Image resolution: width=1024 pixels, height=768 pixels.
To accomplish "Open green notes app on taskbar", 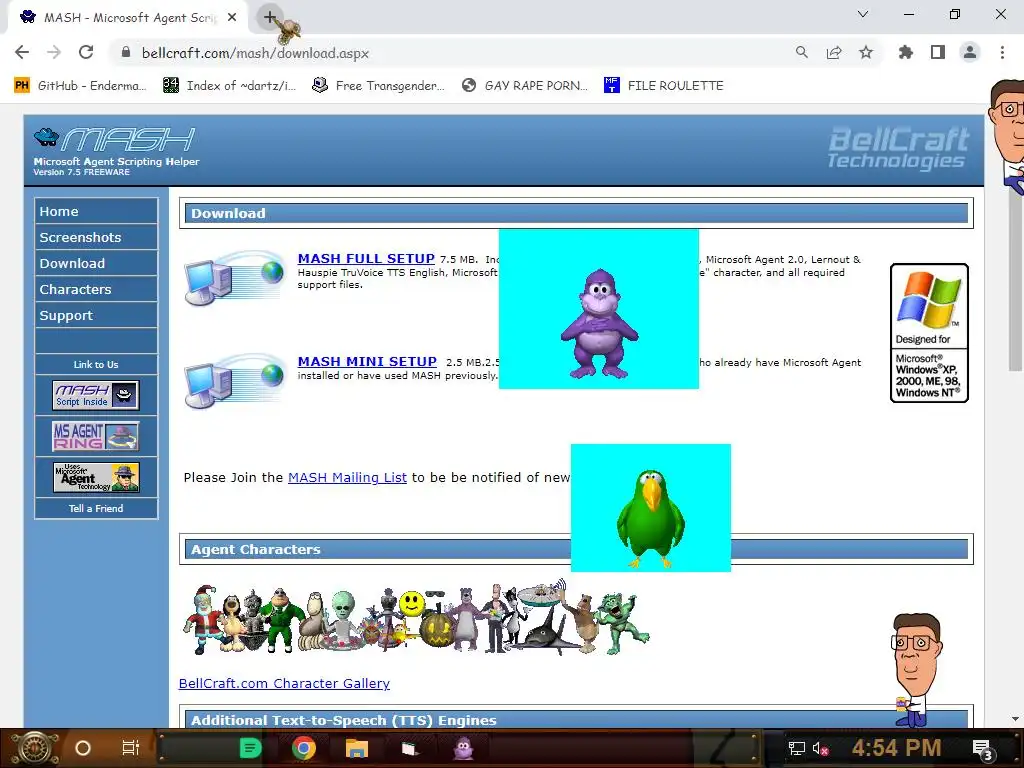I will click(x=251, y=748).
